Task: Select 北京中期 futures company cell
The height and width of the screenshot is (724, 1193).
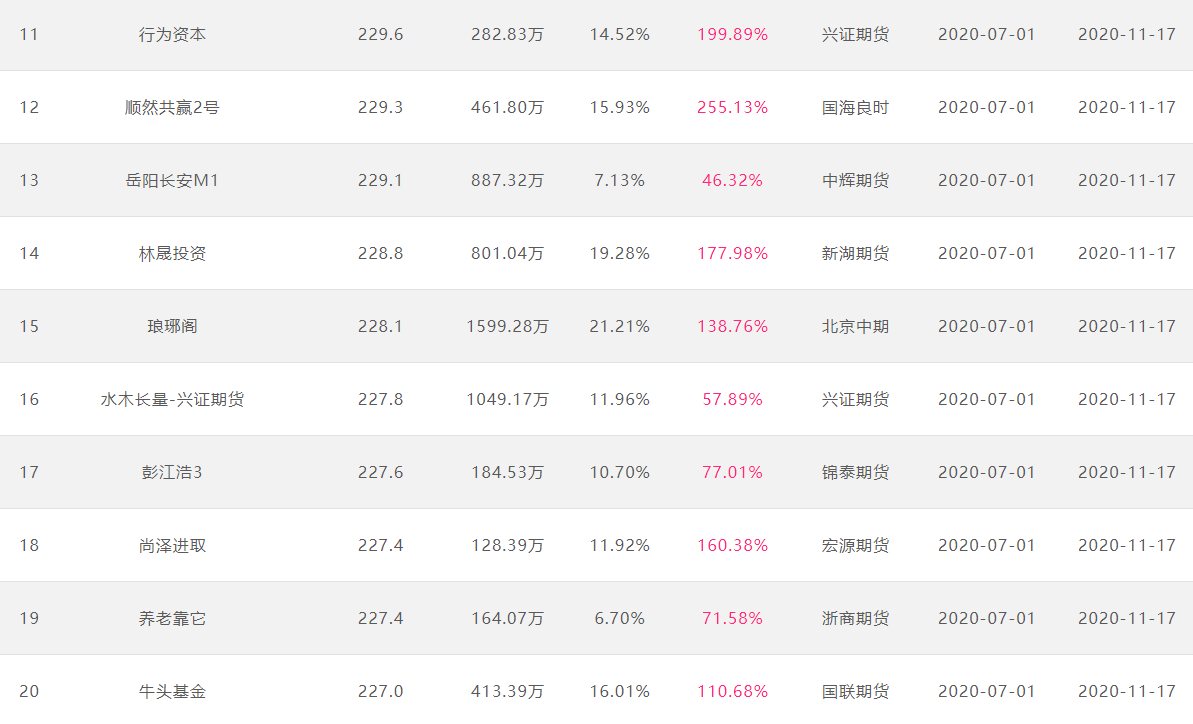Action: click(855, 327)
